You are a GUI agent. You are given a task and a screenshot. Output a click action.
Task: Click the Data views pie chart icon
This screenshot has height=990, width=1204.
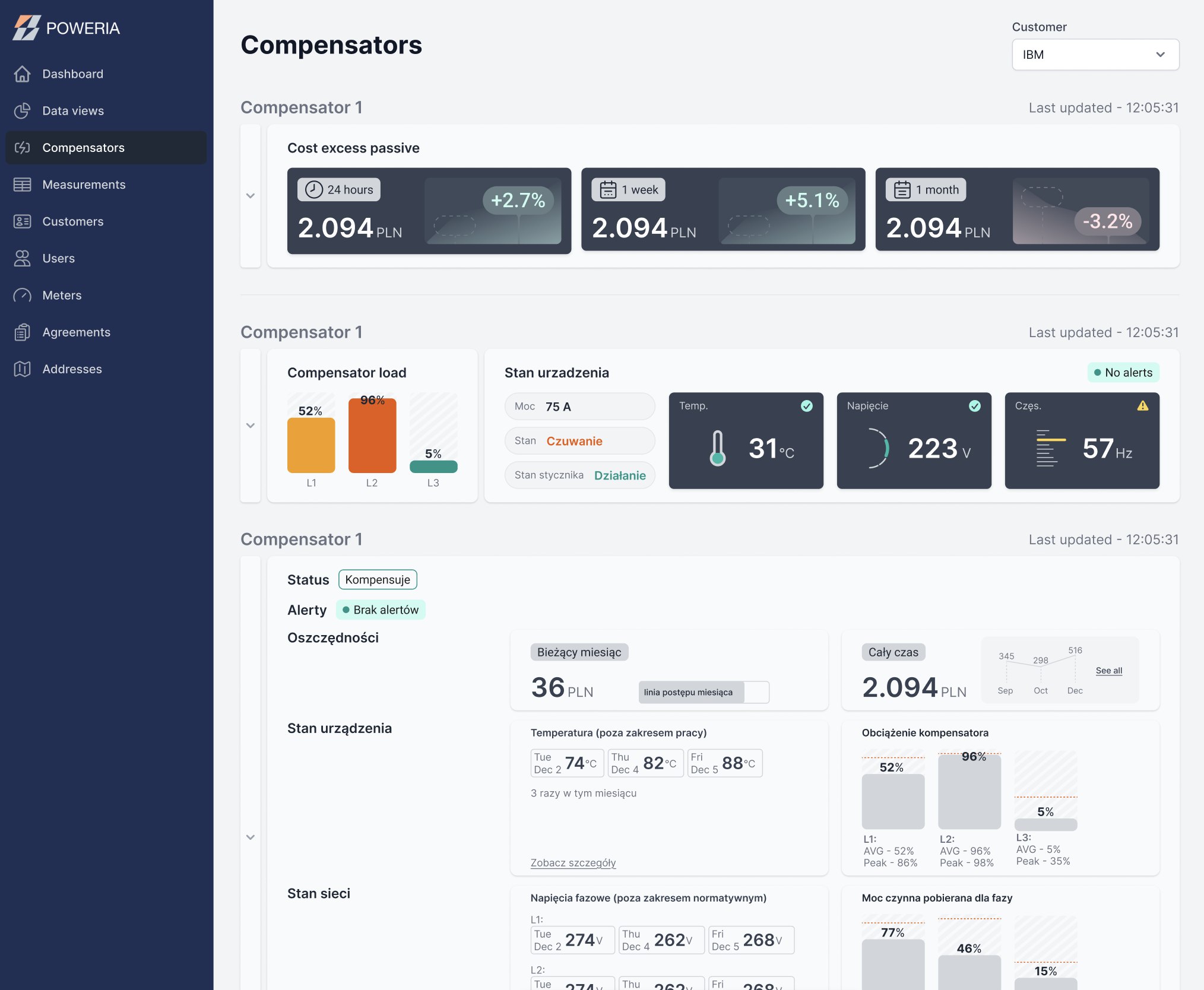tap(23, 110)
